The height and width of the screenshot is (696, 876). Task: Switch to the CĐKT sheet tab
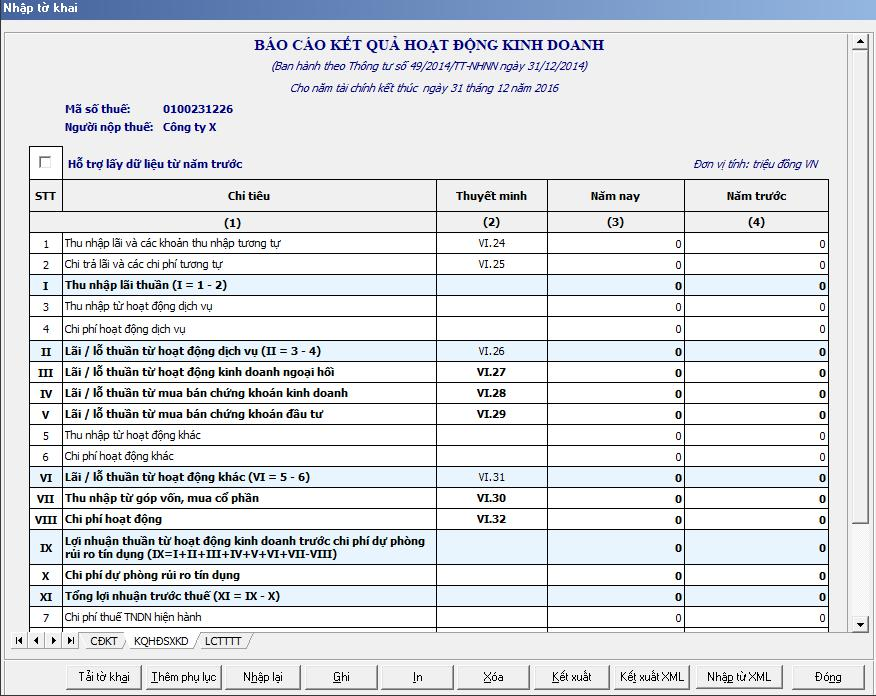(103, 641)
